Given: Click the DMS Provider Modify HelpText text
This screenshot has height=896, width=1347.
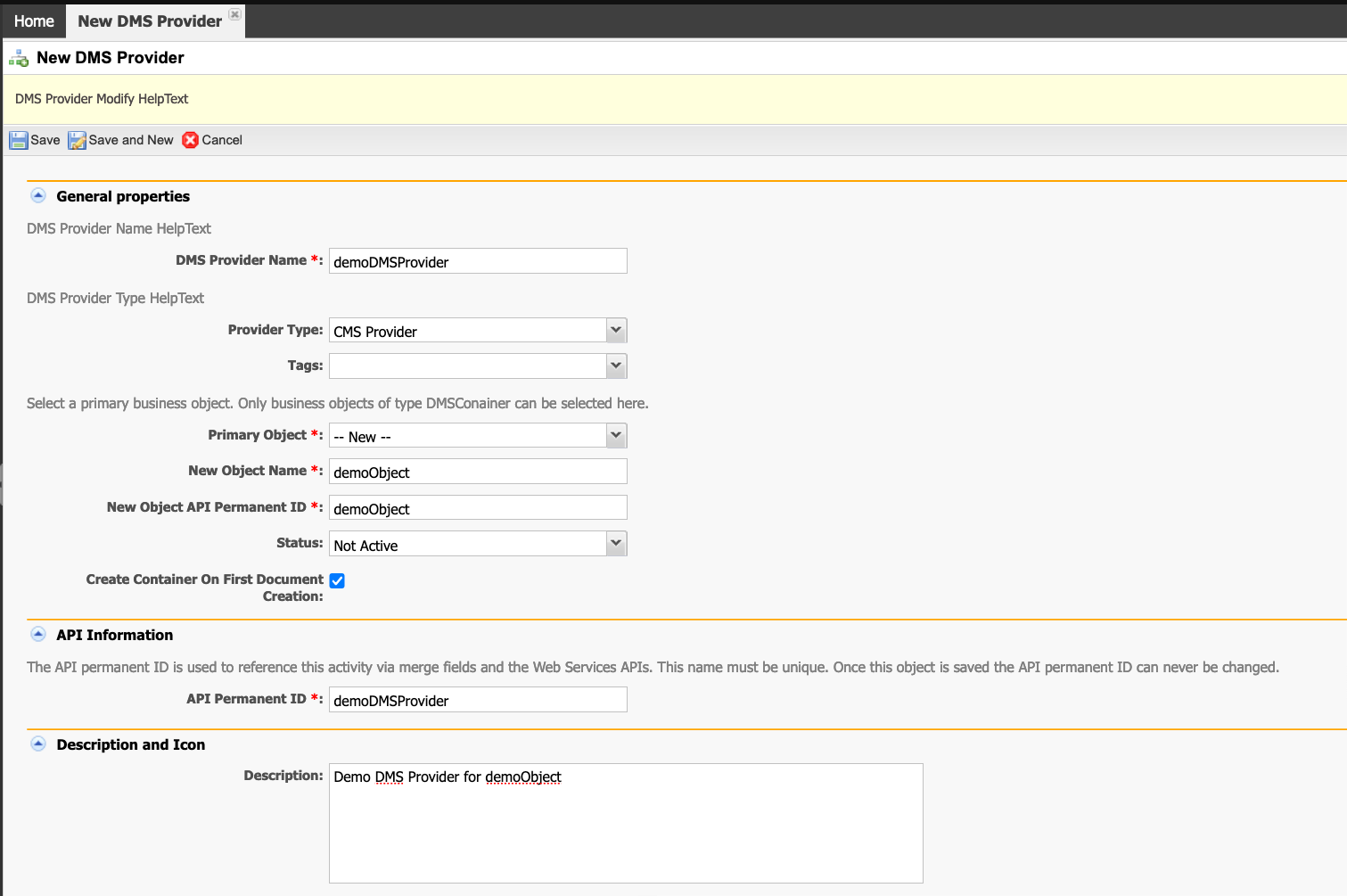Looking at the screenshot, I should pyautogui.click(x=102, y=99).
